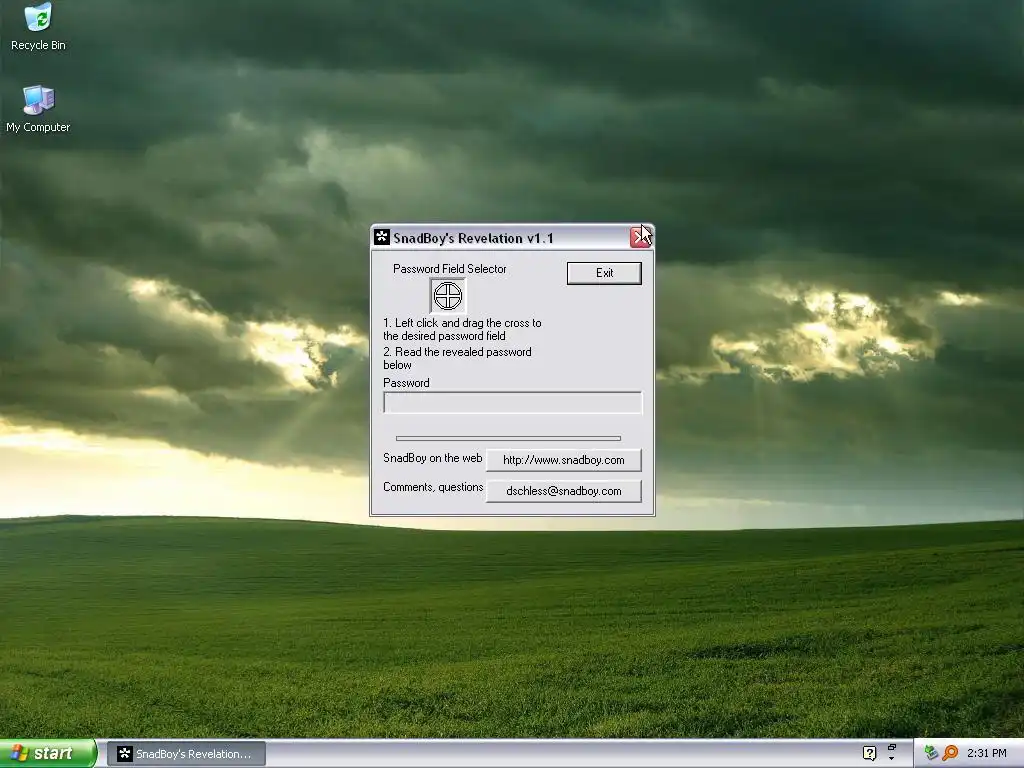The image size is (1024, 768).
Task: Click the 'Password Field Selector' label
Action: click(x=449, y=268)
